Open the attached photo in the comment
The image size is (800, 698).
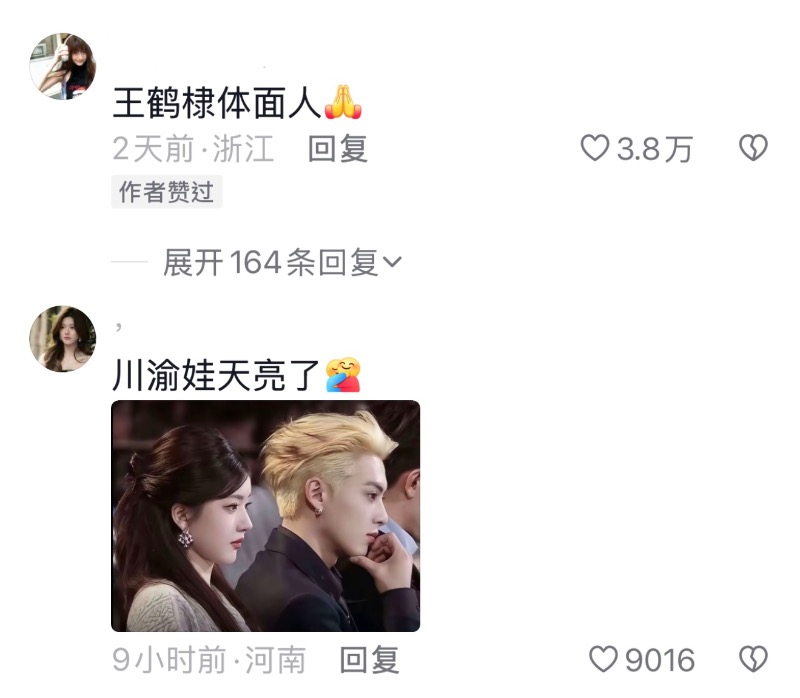[x=265, y=516]
